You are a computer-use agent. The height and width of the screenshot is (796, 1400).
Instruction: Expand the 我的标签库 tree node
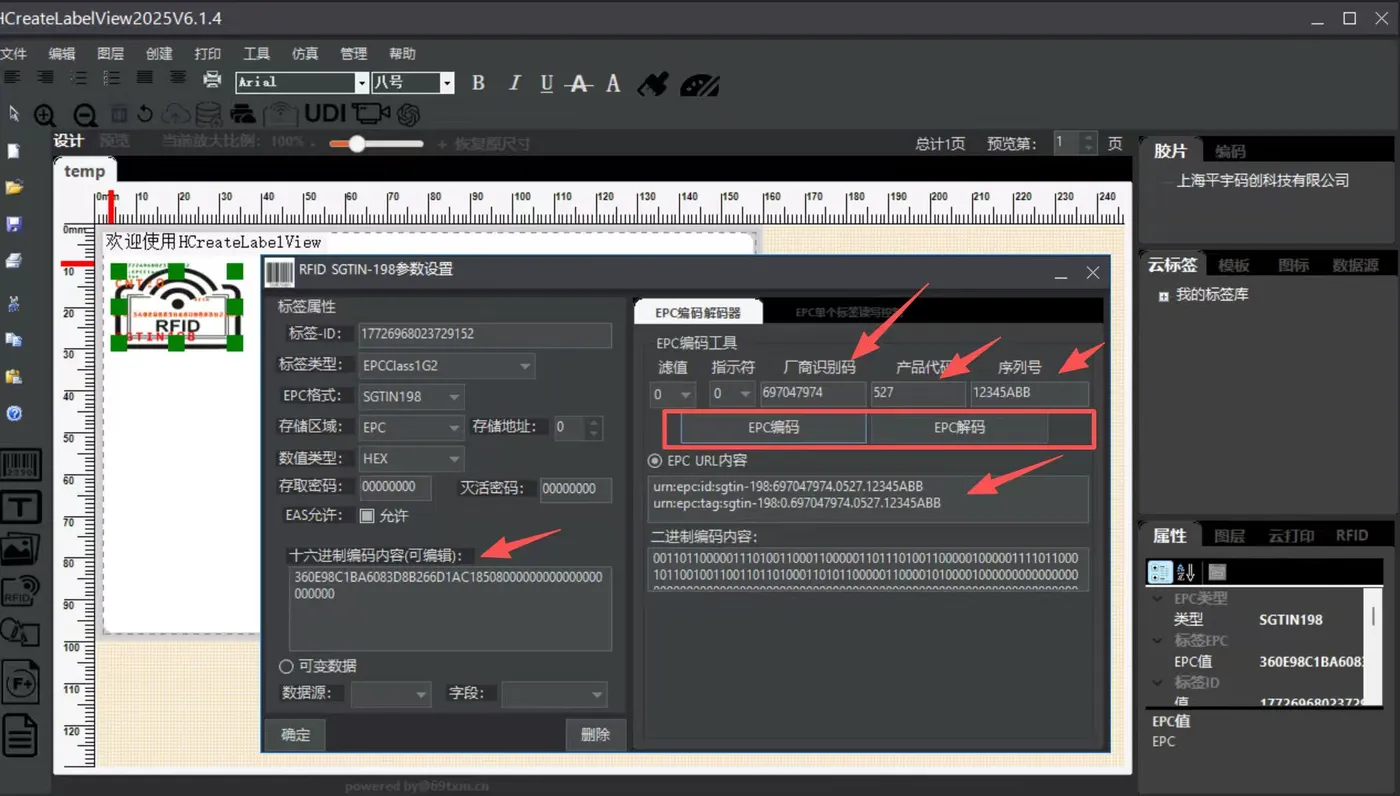point(1164,296)
